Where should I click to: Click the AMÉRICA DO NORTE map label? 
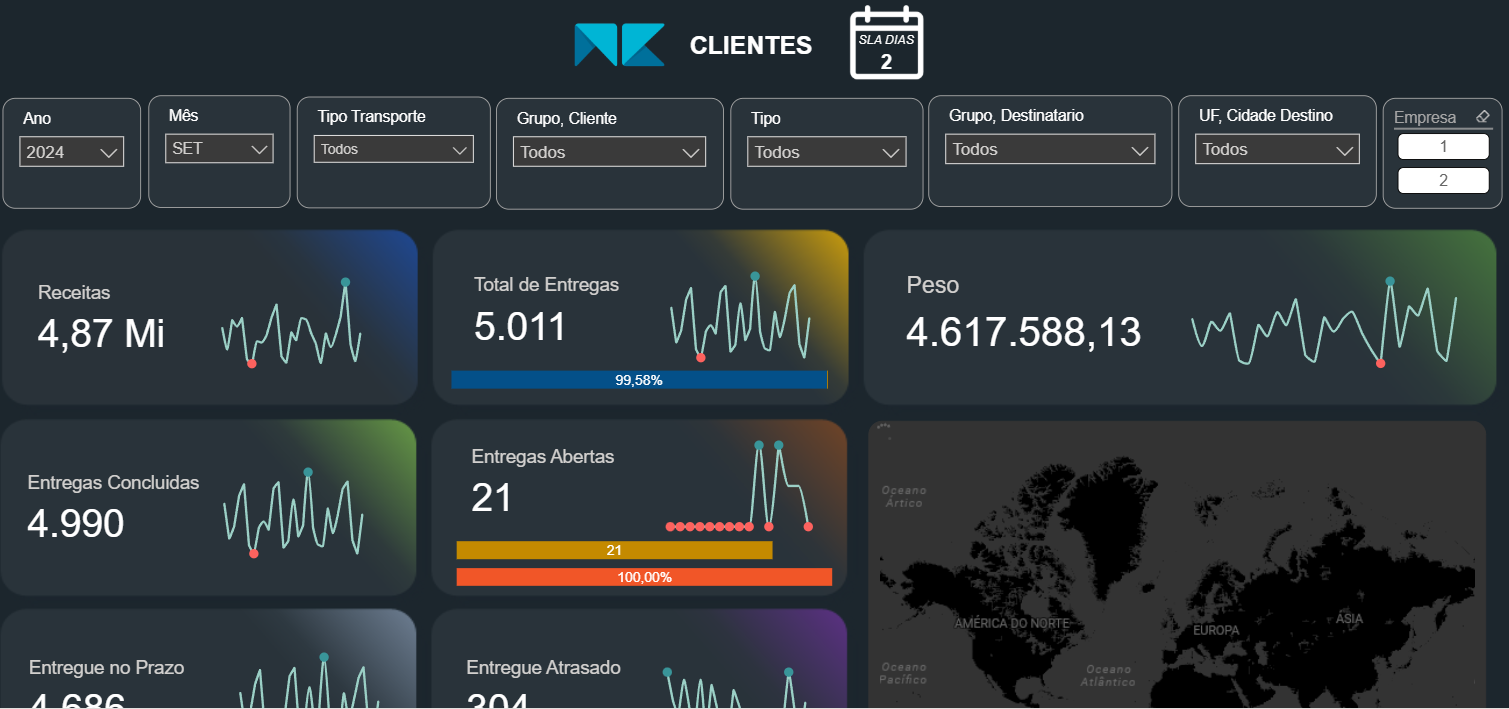[1012, 623]
